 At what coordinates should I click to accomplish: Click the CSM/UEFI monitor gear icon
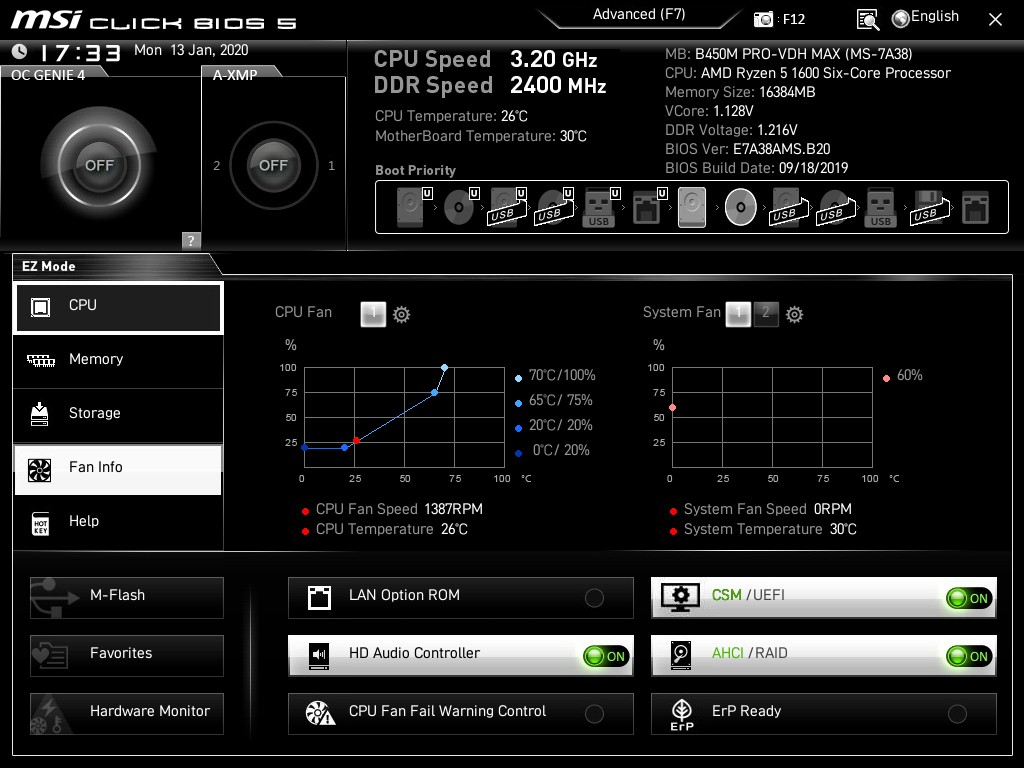[x=680, y=597]
